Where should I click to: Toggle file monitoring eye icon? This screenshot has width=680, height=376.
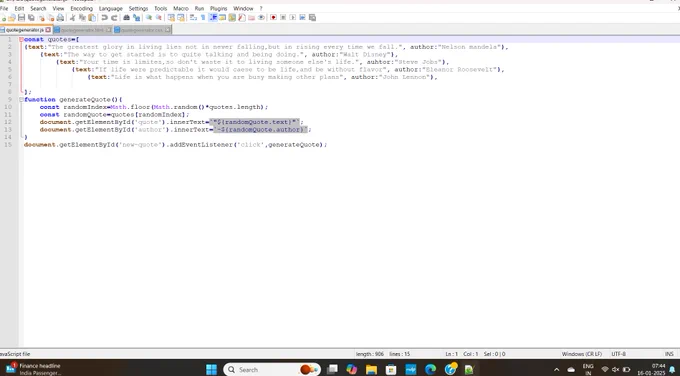[x=261, y=17]
